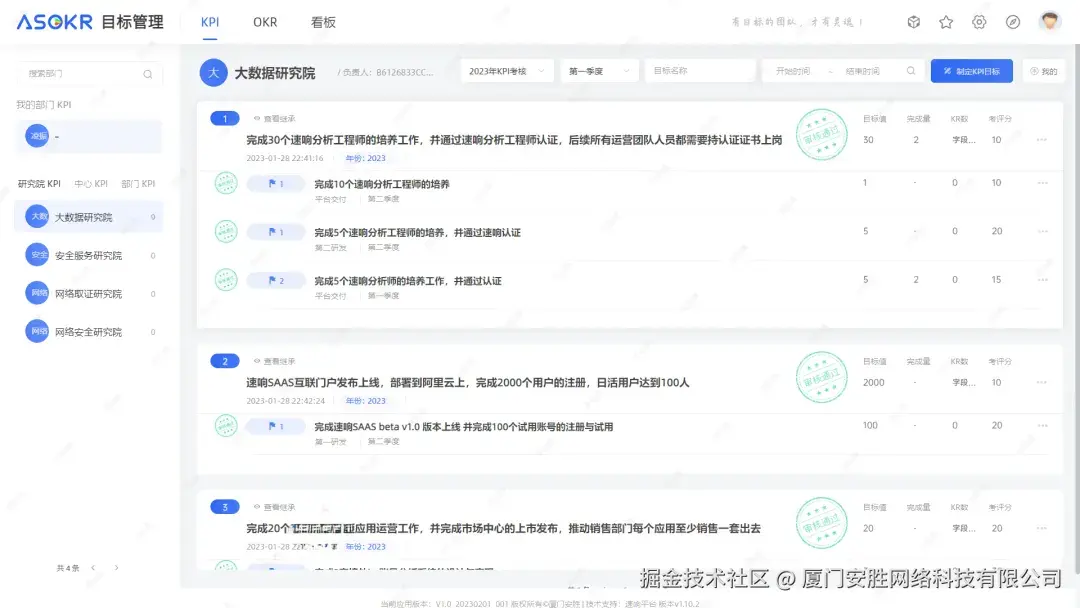Click the 目标名称 input field

[x=700, y=71]
